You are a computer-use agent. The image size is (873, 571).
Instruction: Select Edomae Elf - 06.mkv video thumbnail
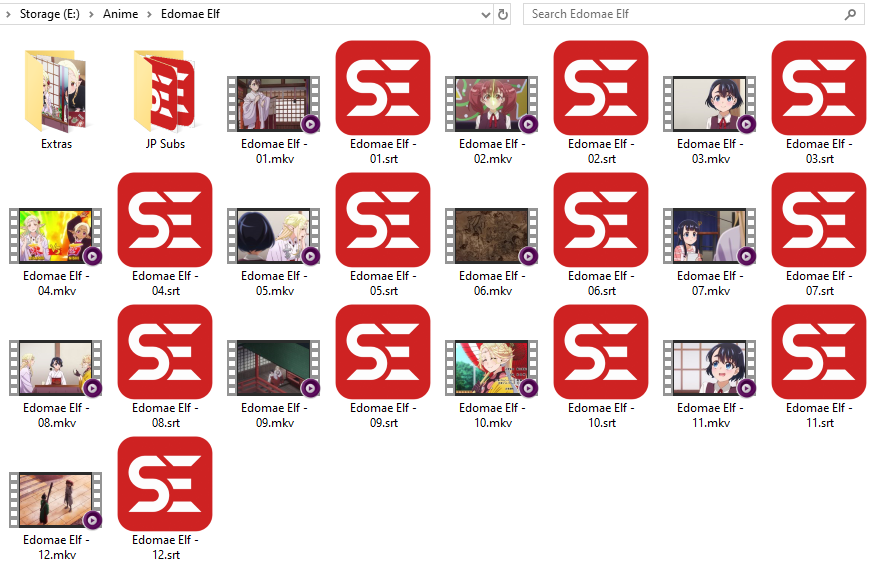click(492, 236)
